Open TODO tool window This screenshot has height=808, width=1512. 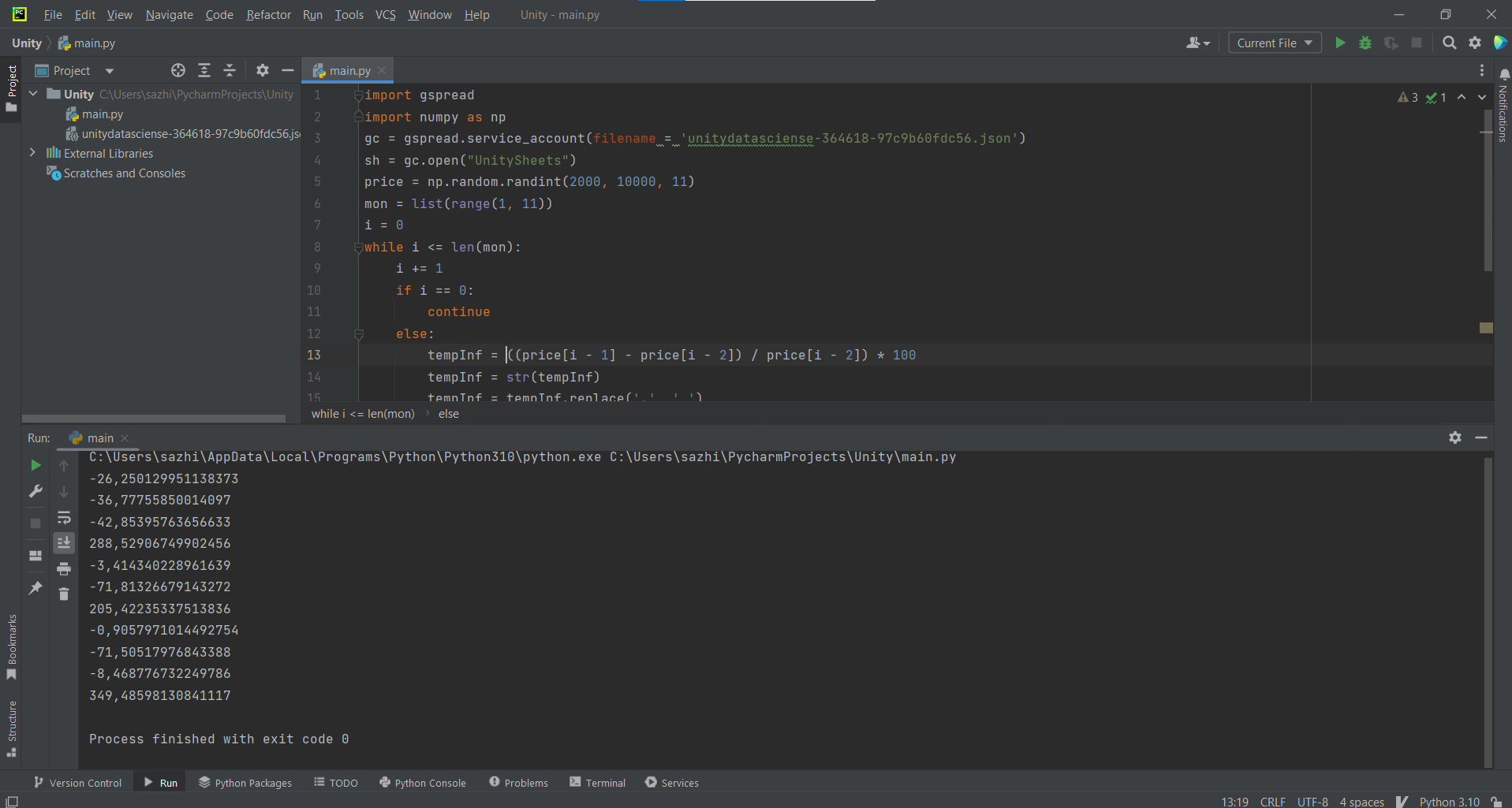click(336, 782)
